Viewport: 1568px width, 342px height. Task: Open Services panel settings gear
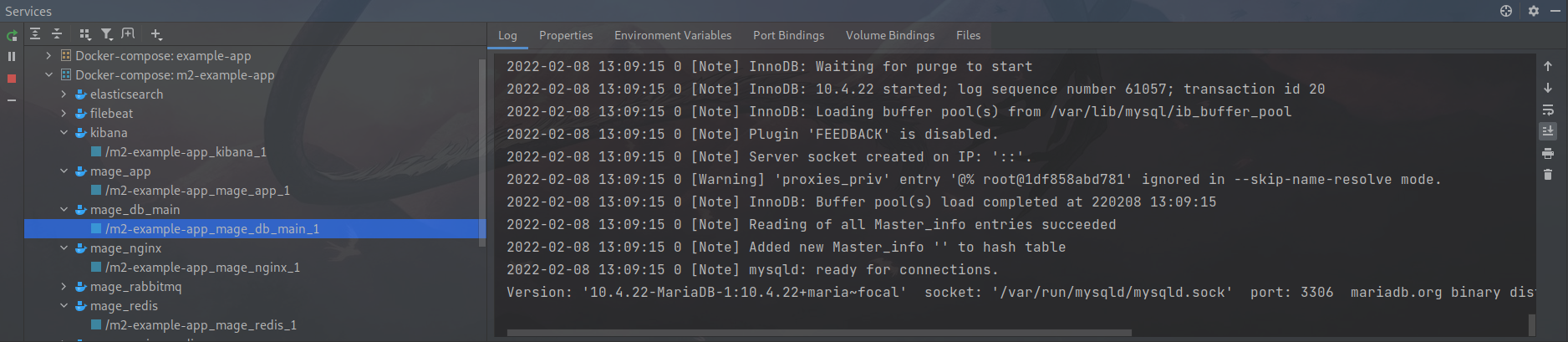(x=1534, y=11)
